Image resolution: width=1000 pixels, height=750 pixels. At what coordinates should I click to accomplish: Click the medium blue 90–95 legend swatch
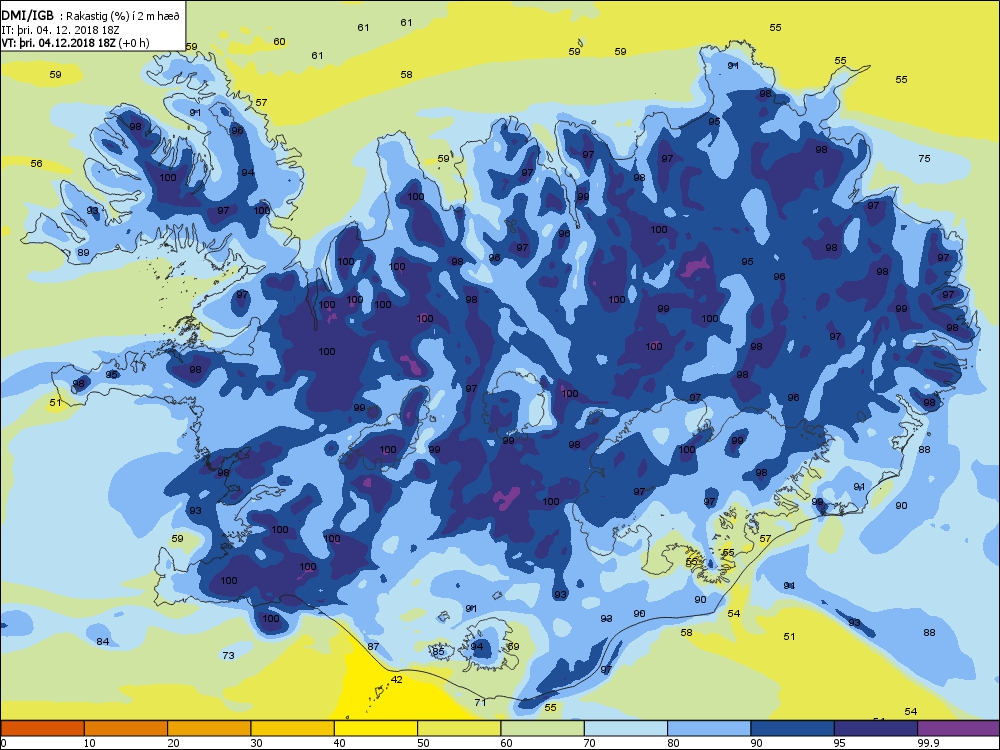coord(793,728)
